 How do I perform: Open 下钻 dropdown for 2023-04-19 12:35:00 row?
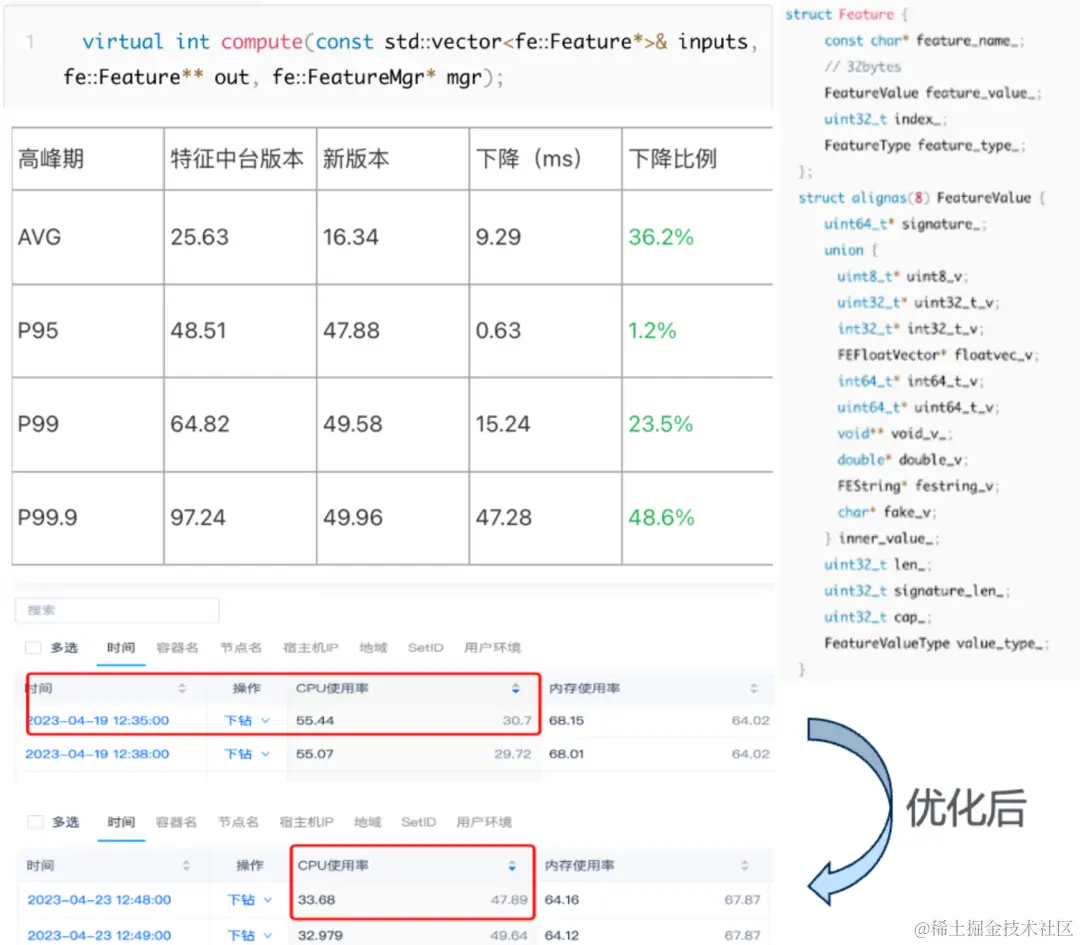pyautogui.click(x=247, y=720)
